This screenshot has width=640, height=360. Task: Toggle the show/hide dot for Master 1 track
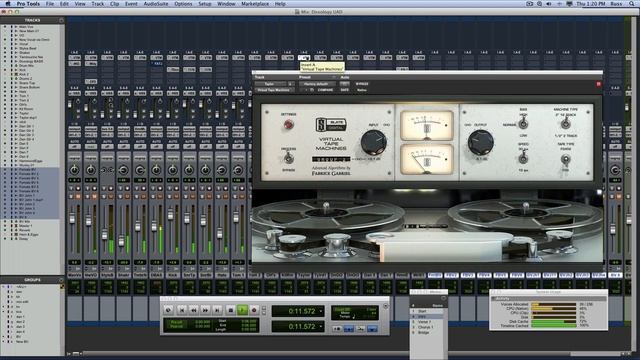pos(5,226)
